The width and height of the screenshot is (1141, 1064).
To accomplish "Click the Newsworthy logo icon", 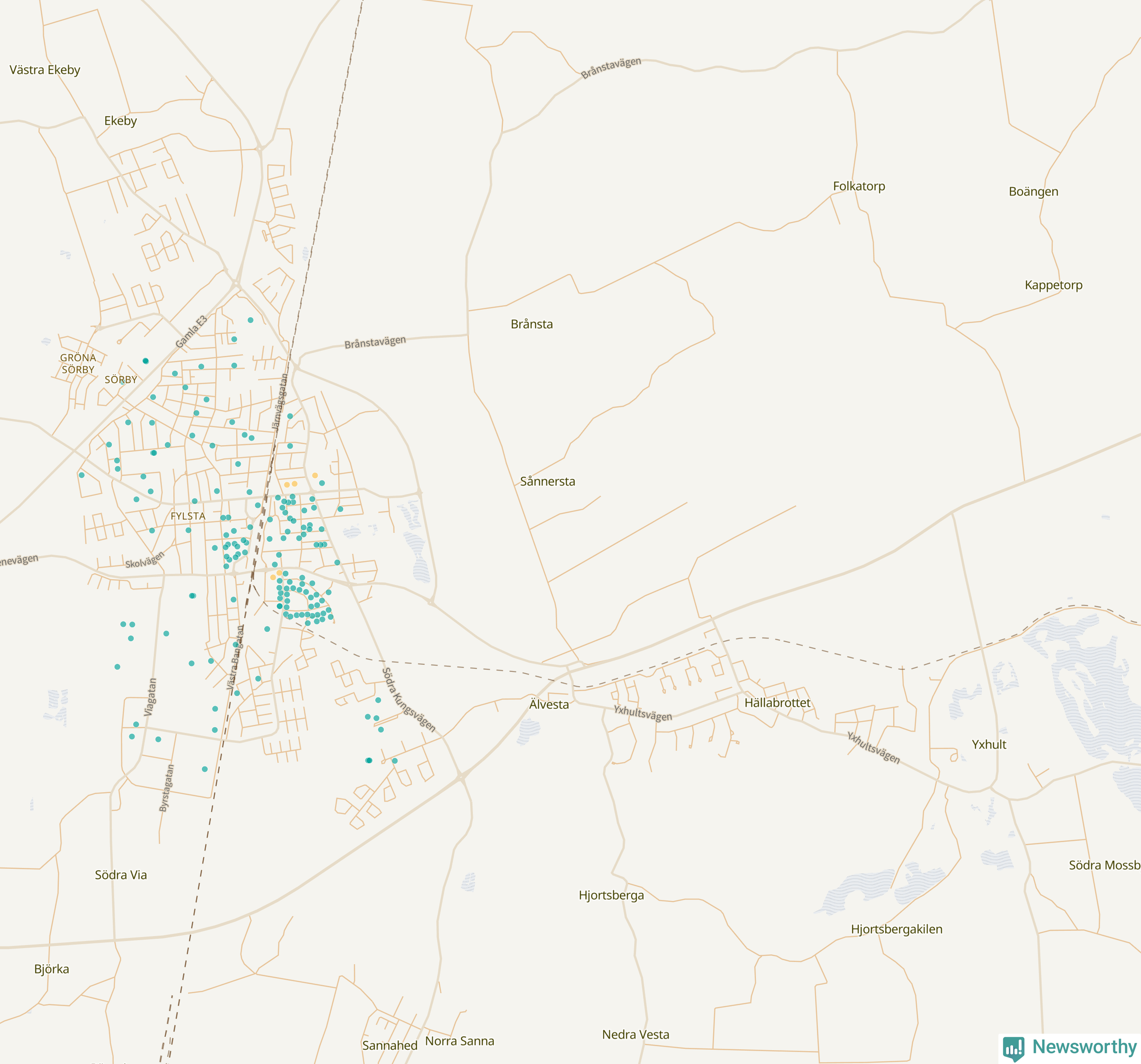I will pos(1013,1048).
